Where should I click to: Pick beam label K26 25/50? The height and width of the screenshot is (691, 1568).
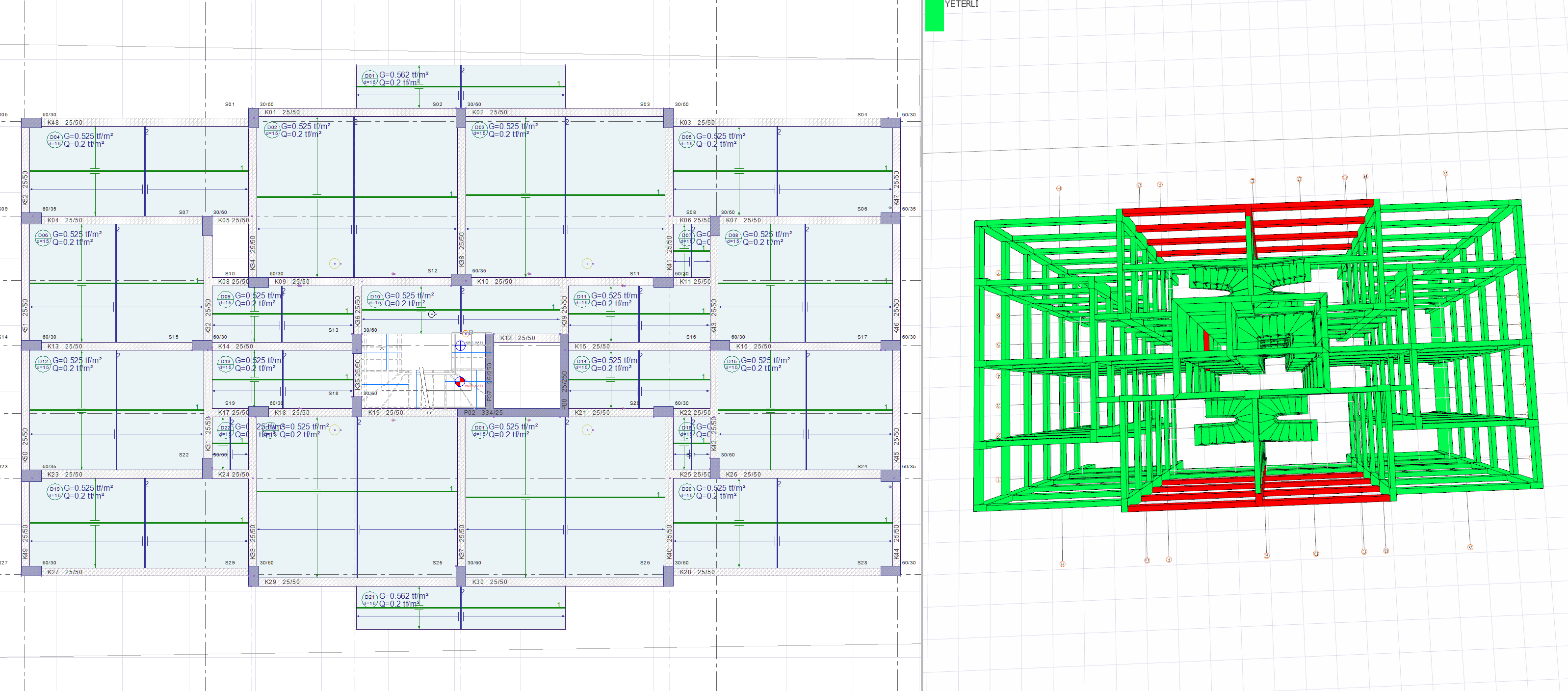point(743,475)
